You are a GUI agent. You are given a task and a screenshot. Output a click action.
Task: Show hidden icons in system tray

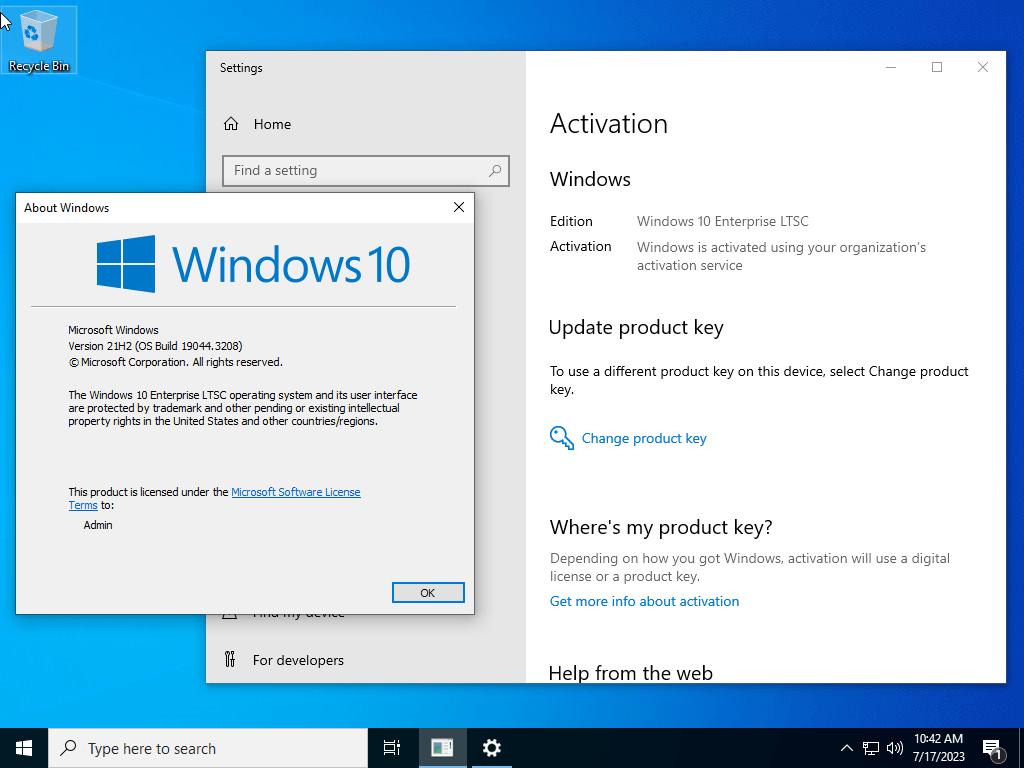coord(846,748)
